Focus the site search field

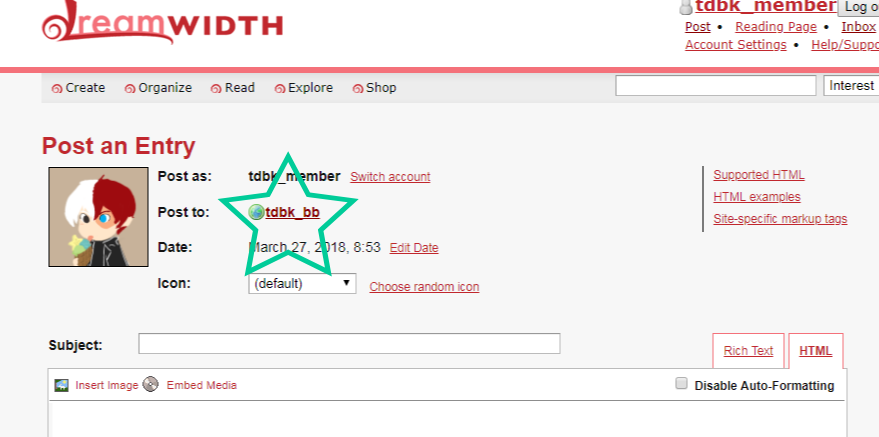click(x=715, y=86)
